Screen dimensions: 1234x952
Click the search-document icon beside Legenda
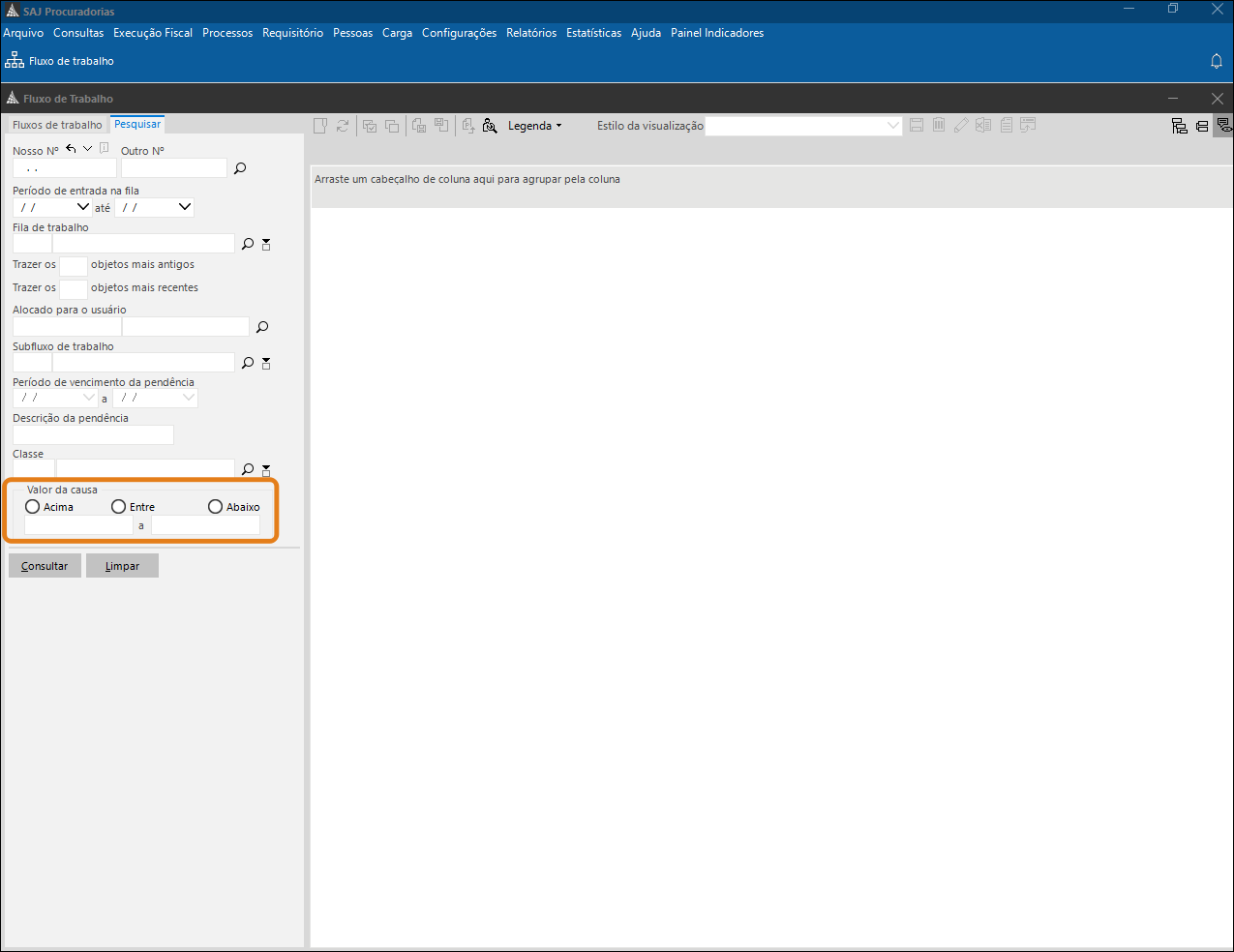(x=490, y=126)
